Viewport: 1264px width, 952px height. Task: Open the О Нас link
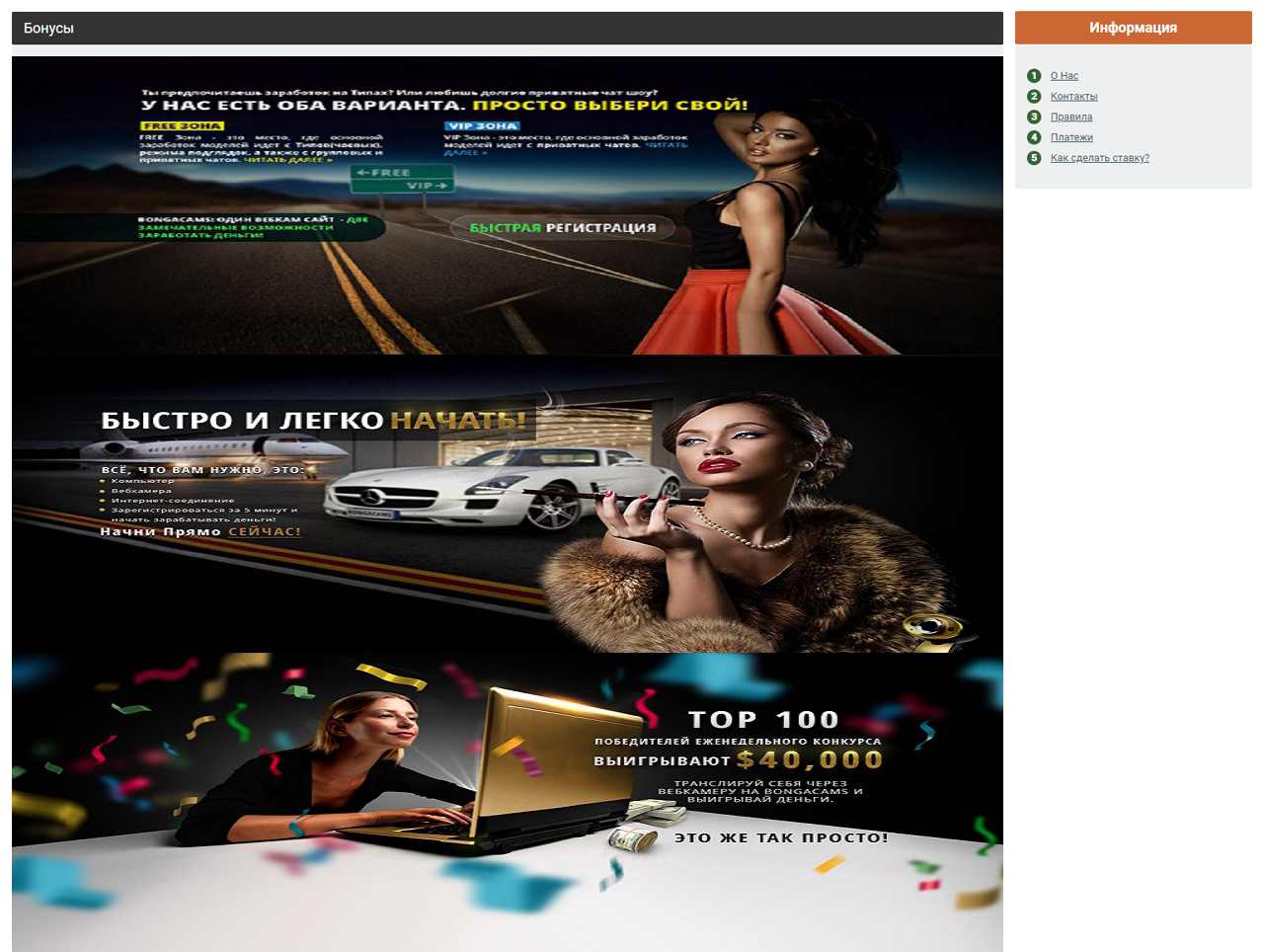pyautogui.click(x=1064, y=76)
